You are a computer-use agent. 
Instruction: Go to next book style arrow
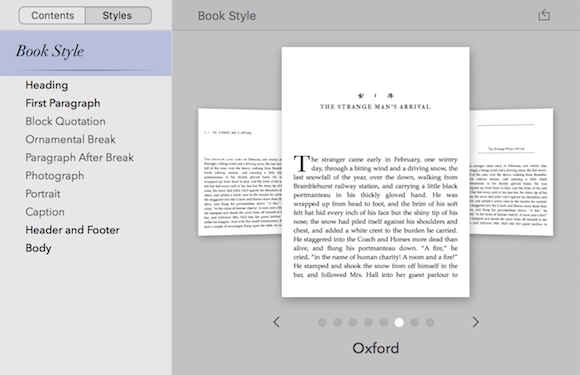pos(475,322)
